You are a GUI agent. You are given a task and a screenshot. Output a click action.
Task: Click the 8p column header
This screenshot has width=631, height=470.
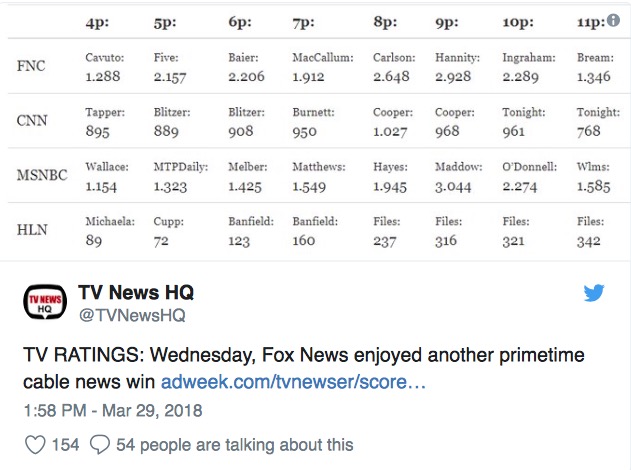pos(385,21)
